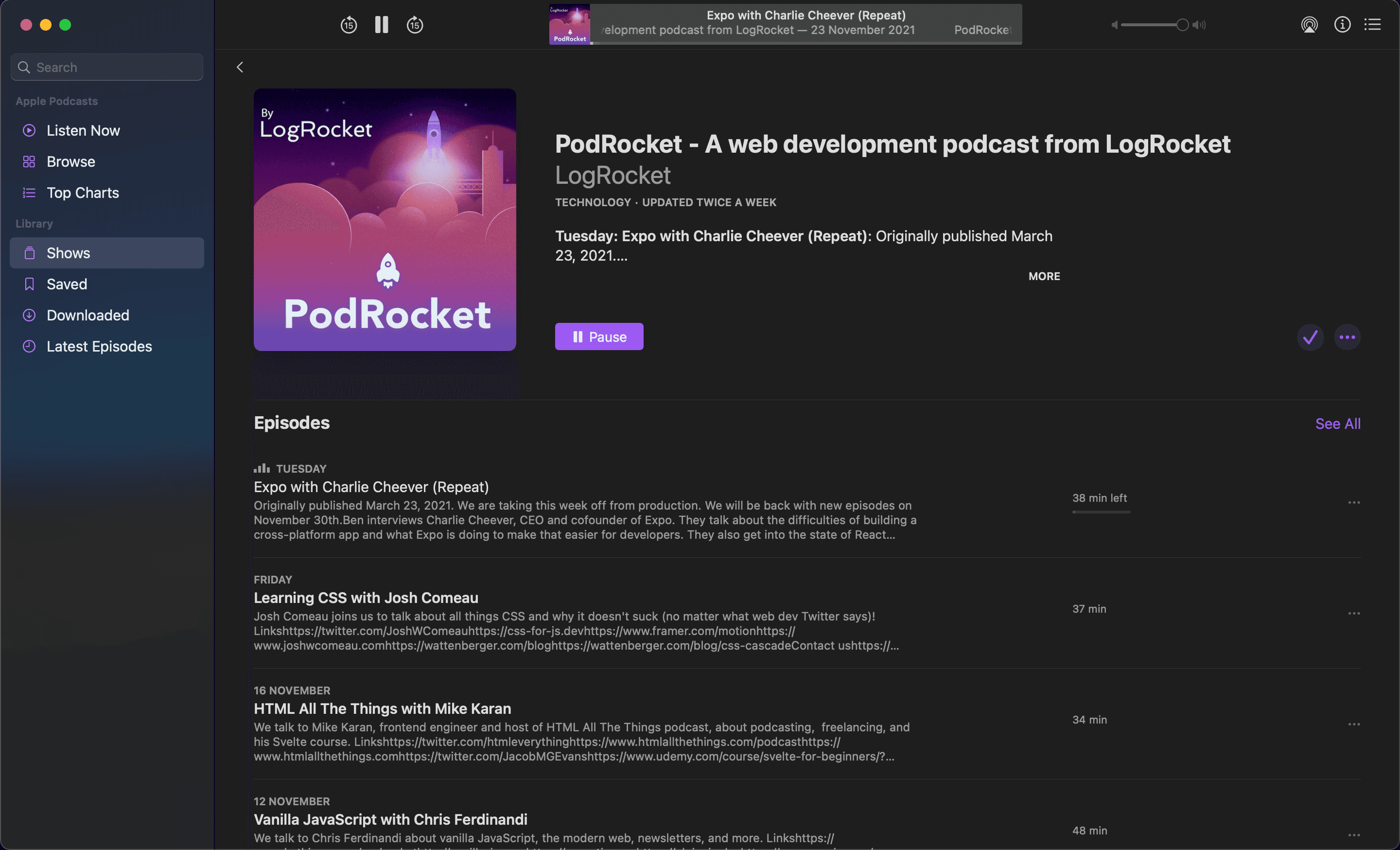This screenshot has width=1400, height=850.
Task: Click the 34 min duration text
Action: (1089, 719)
